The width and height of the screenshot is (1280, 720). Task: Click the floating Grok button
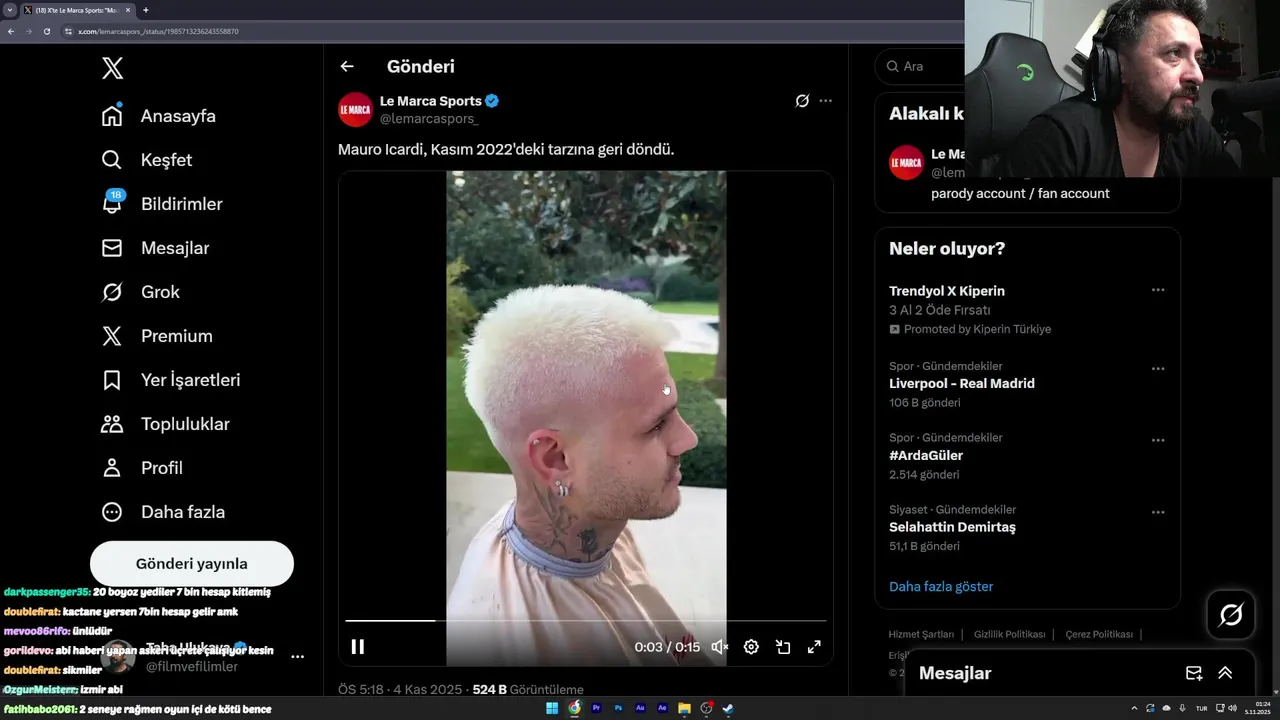point(1231,615)
